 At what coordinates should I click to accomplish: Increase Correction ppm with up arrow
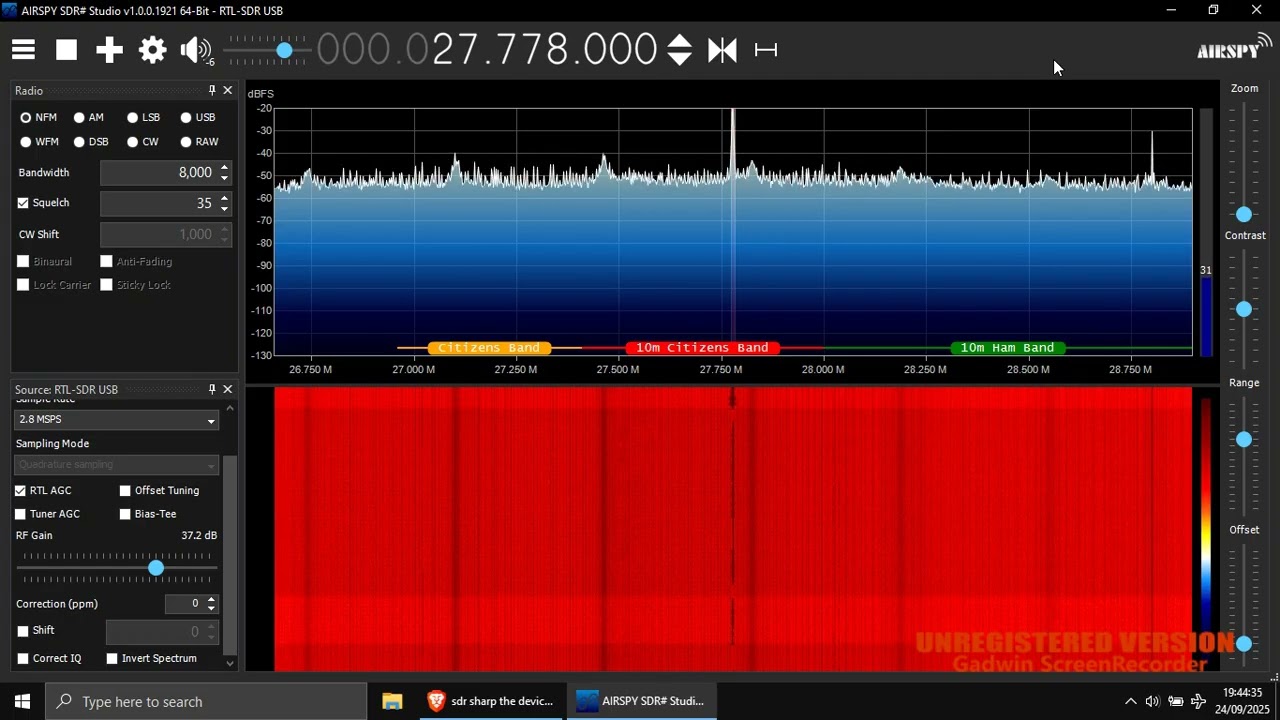(211, 599)
